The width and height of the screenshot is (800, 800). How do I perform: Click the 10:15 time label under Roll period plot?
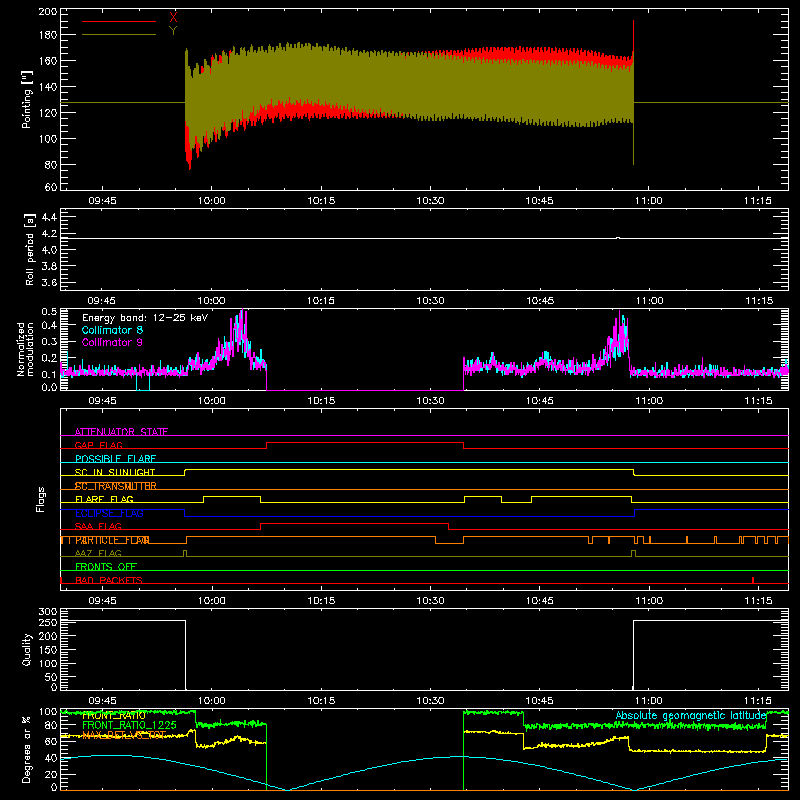(321, 301)
